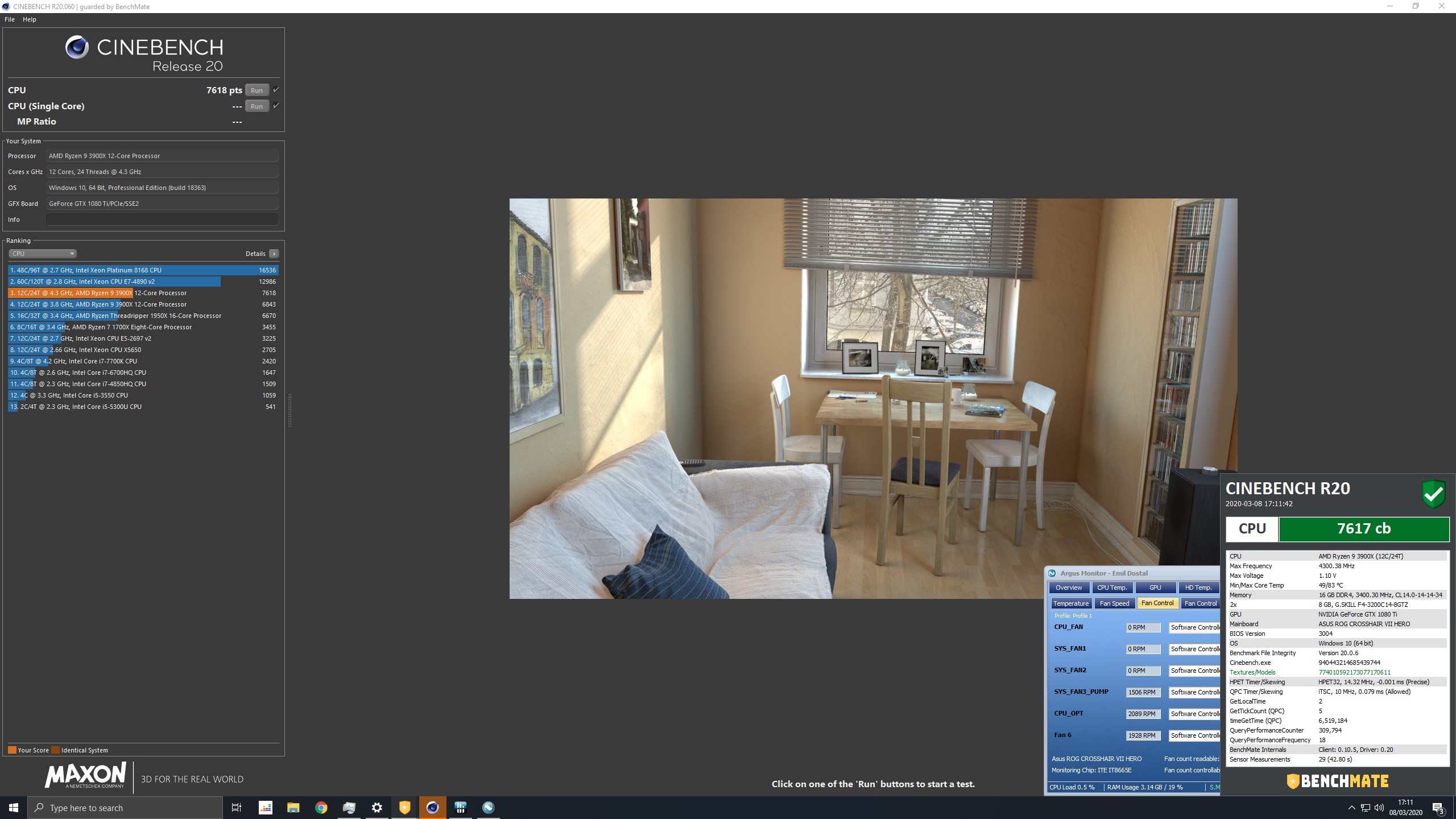Toggle the CPU (Single Core) test checkmark
Viewport: 1456px width, 819px height.
click(x=276, y=106)
